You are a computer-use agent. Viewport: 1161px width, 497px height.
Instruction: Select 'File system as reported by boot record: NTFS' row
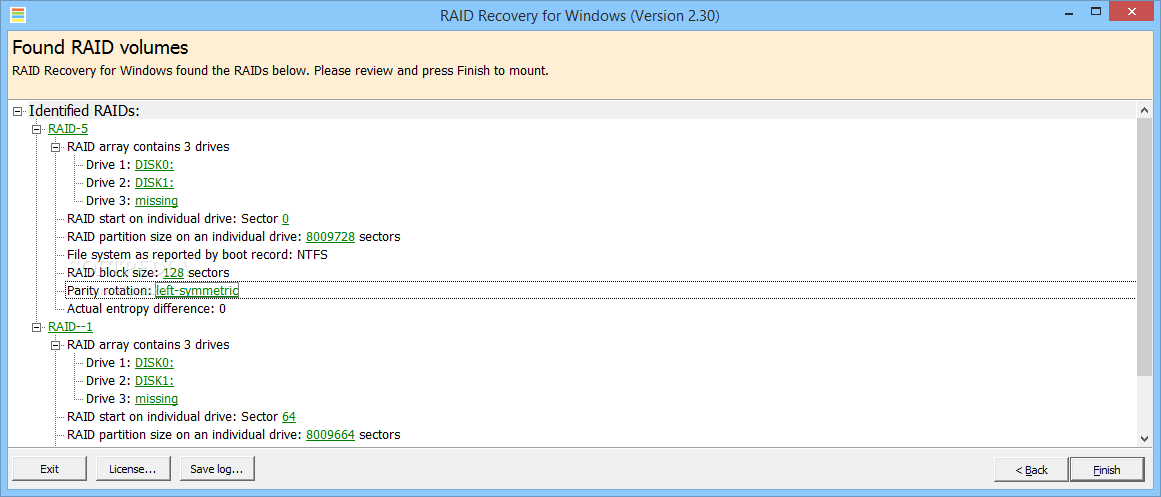click(197, 255)
